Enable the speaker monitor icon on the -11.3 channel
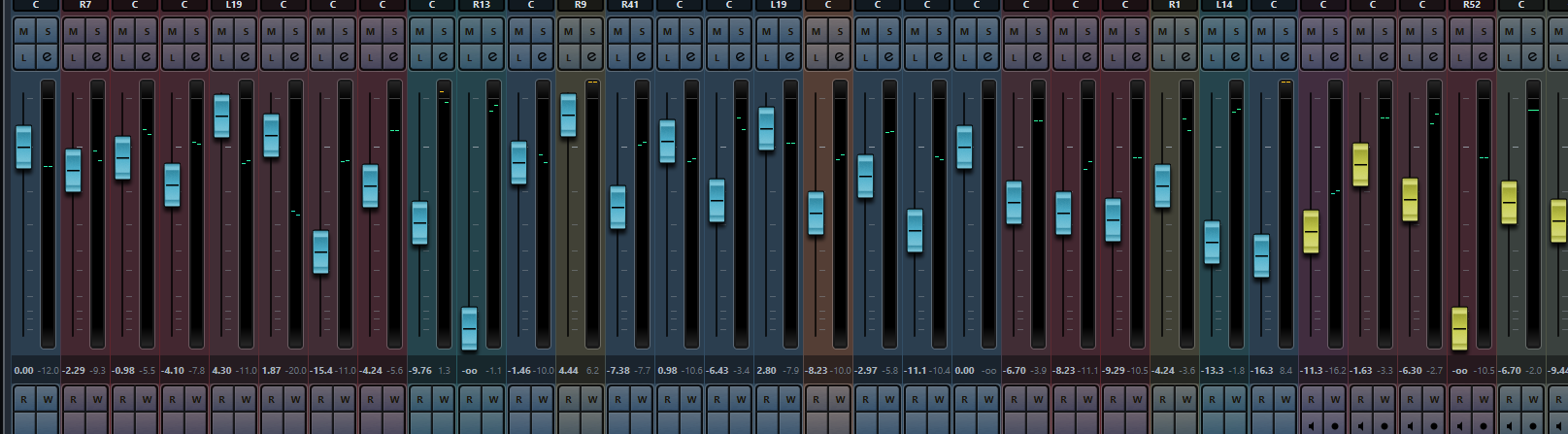The image size is (1568, 434). 1312,425
